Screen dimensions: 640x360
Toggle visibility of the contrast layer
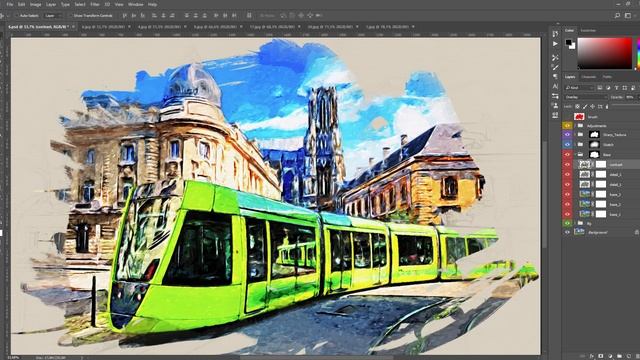coord(567,164)
